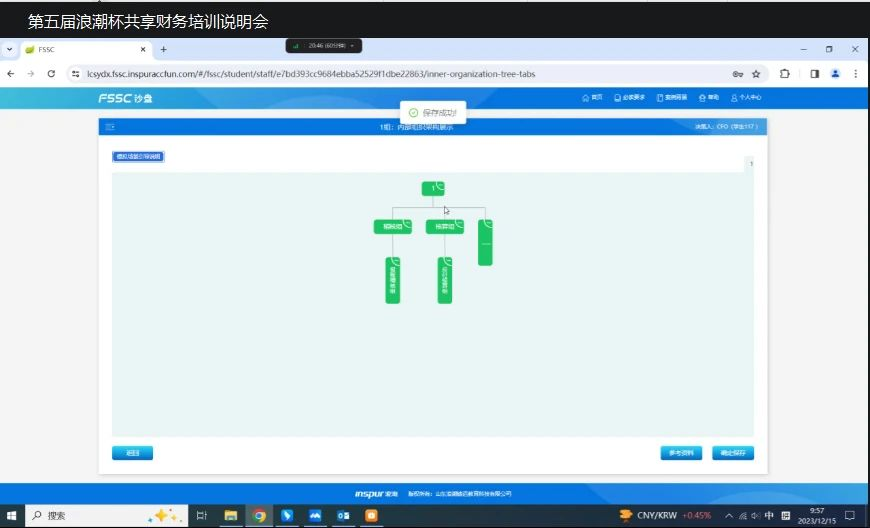Bookmark this page with the star icon
Viewport: 870px width, 528px height.
(756, 74)
